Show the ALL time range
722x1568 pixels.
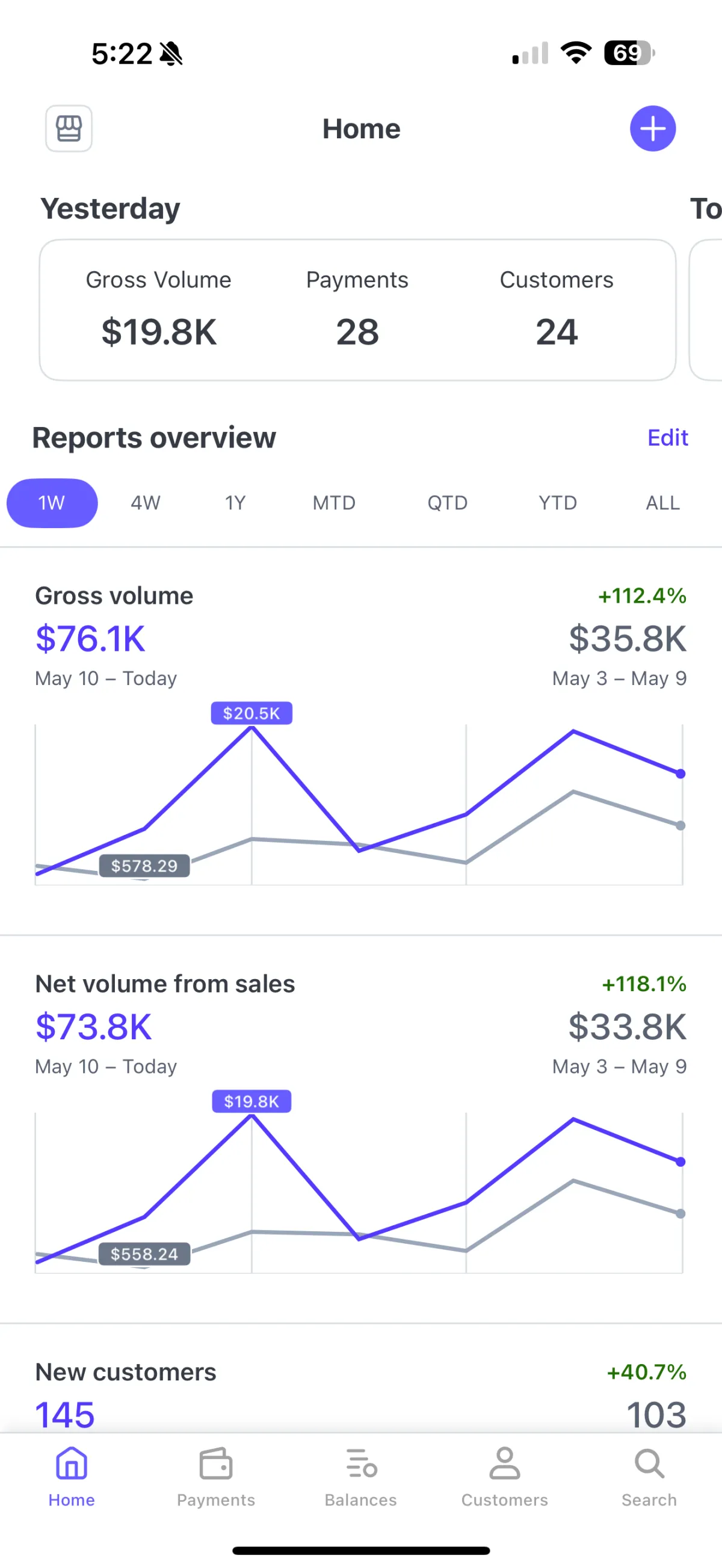(662, 503)
